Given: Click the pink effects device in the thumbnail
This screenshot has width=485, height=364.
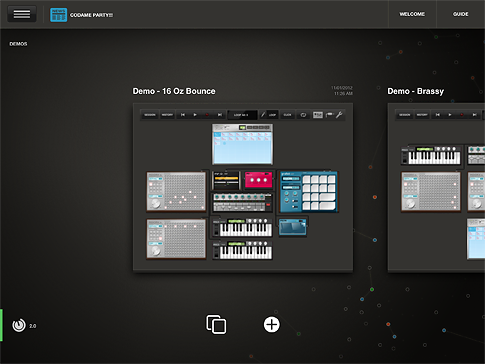Looking at the screenshot, I should pyautogui.click(x=258, y=180).
